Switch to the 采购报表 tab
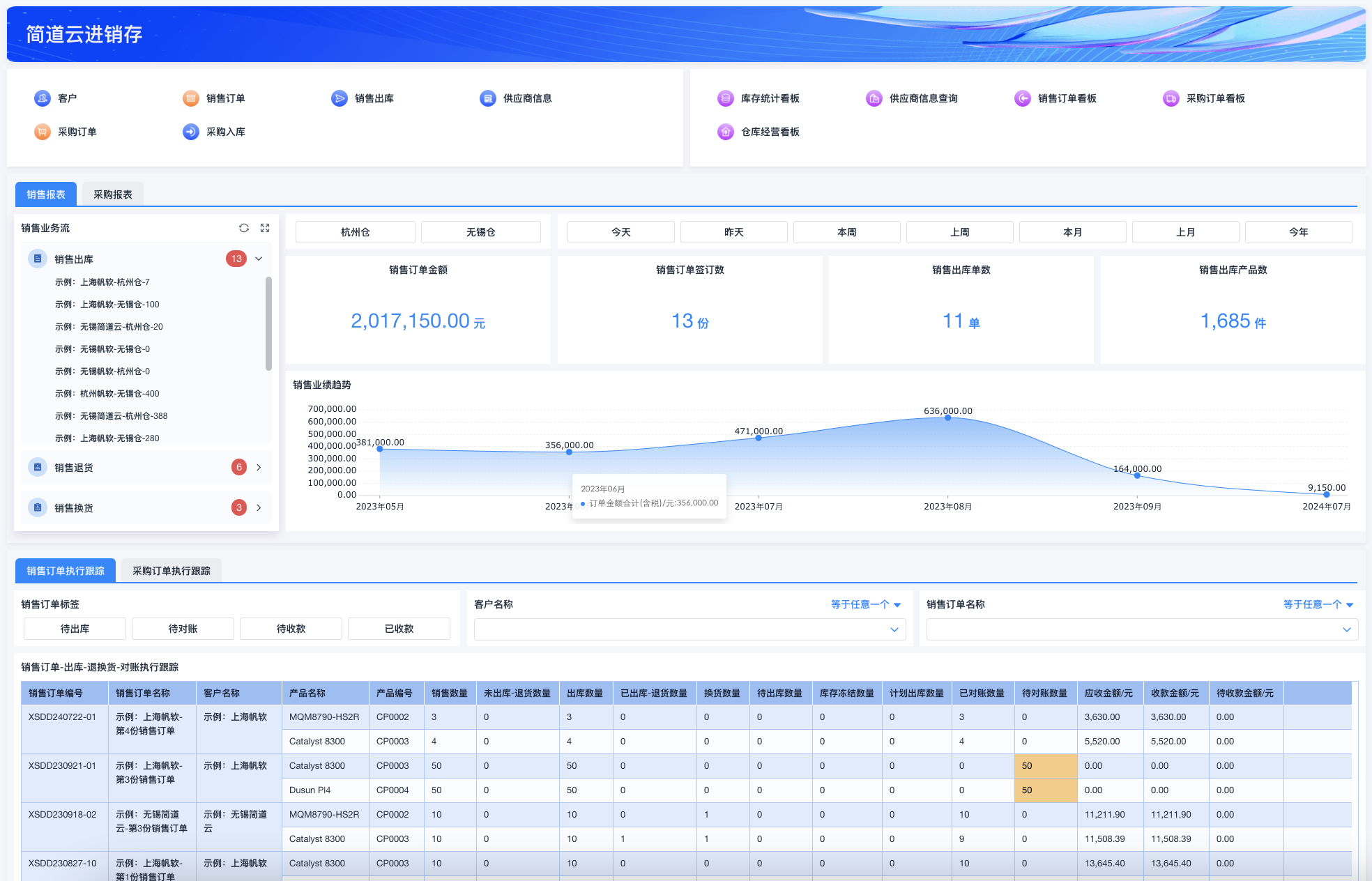The image size is (1372, 881). point(113,194)
